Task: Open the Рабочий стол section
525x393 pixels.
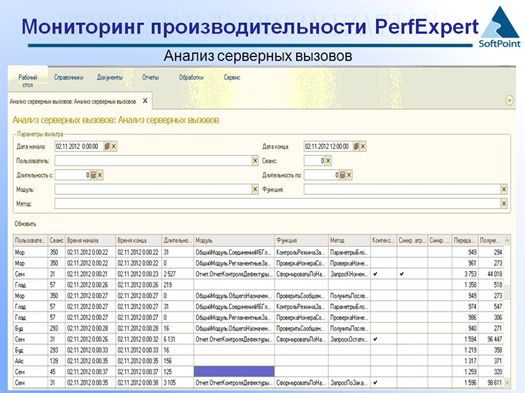Action: (x=28, y=81)
